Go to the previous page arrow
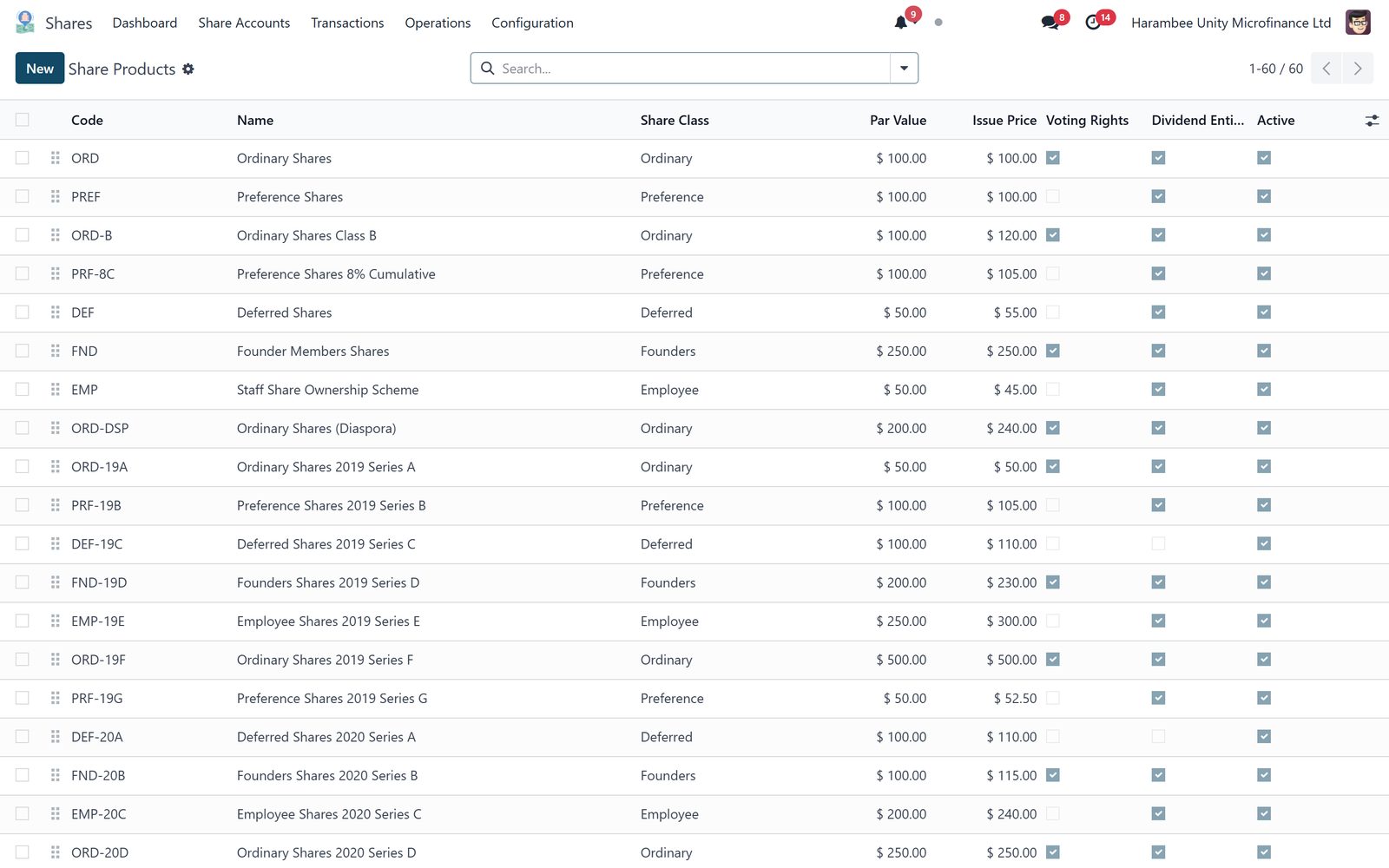Viewport: 1389px width, 868px height. pos(1326,69)
